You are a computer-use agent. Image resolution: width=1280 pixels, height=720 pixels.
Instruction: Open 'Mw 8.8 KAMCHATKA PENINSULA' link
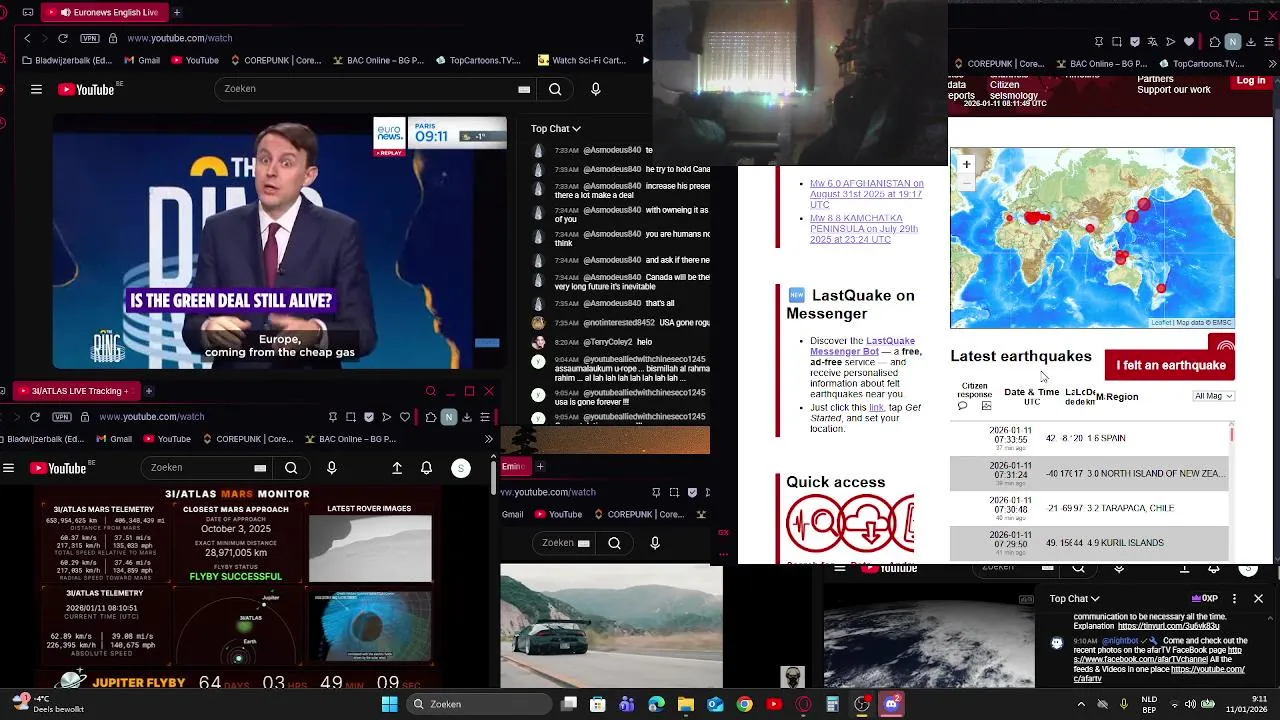click(863, 229)
